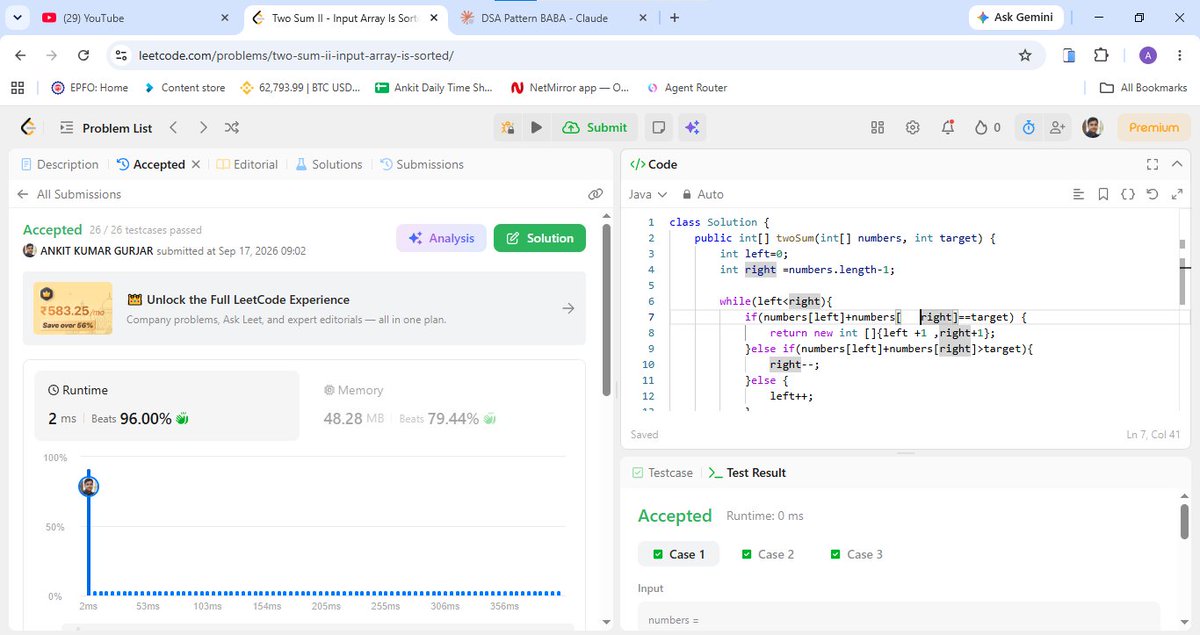1200x635 pixels.
Task: Open the Problem List panel
Action: 105,127
